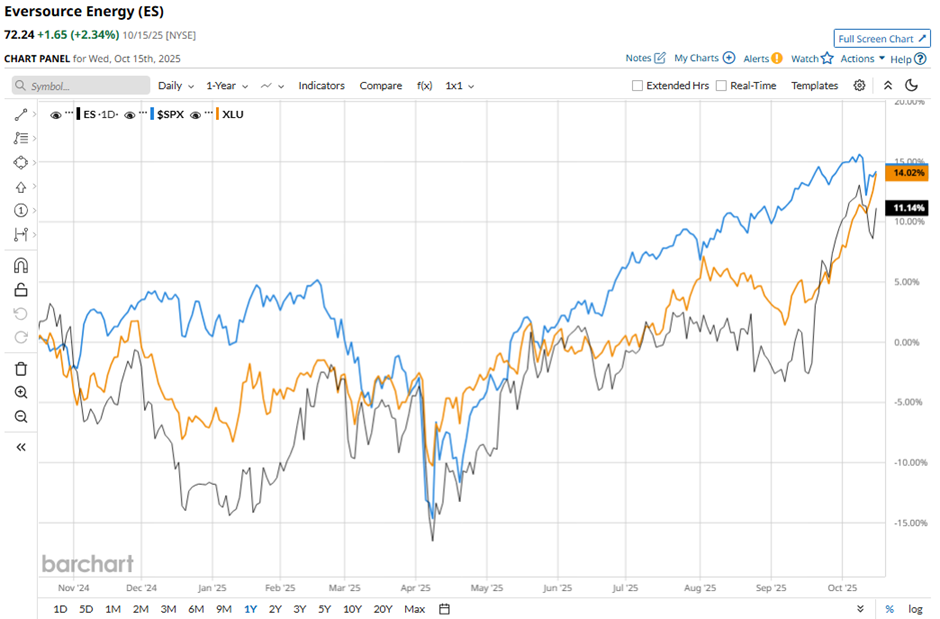Enable the Real-Time checkbox
Screen dimensions: 940x619
[721, 86]
